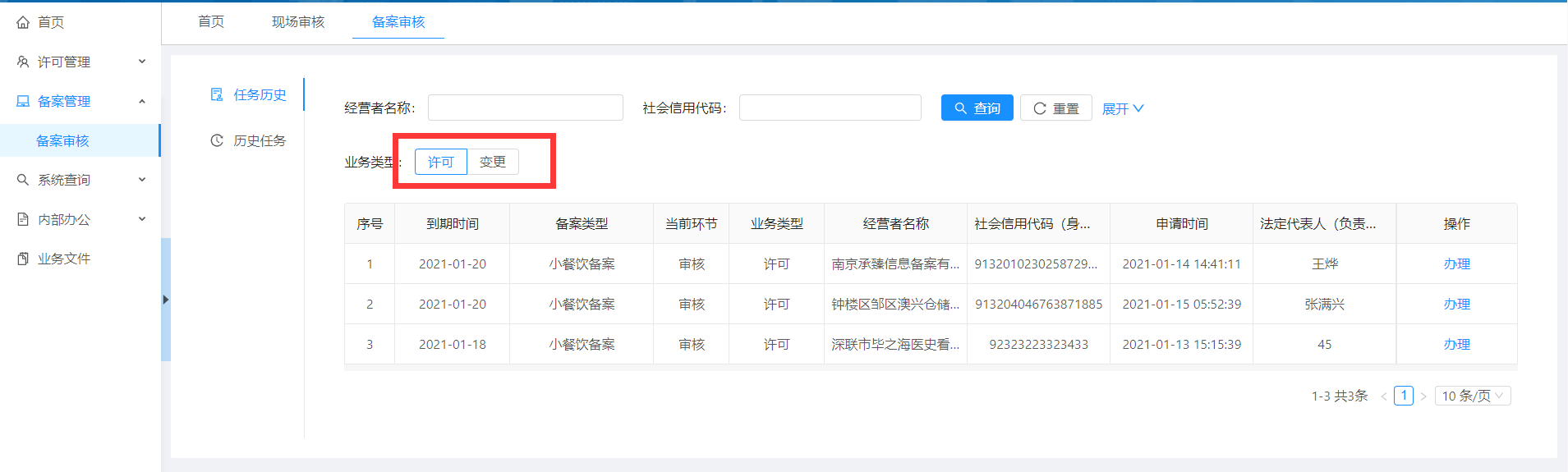The image size is (1568, 472).
Task: Open 业务文件 via its file icon
Action: click(x=23, y=259)
